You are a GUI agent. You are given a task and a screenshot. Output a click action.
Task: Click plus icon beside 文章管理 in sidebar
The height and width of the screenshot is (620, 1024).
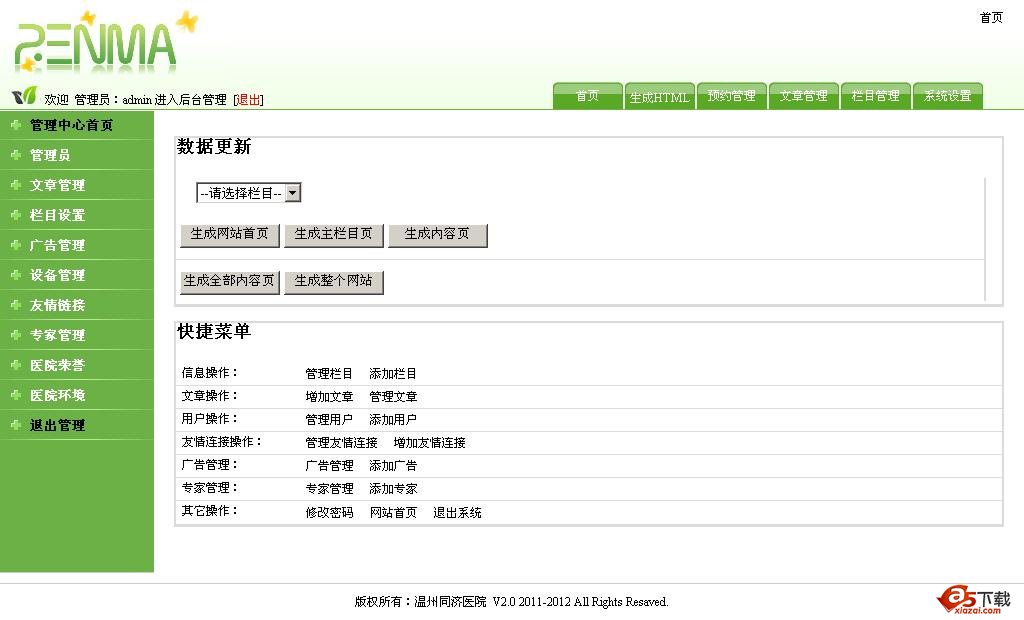(x=16, y=185)
